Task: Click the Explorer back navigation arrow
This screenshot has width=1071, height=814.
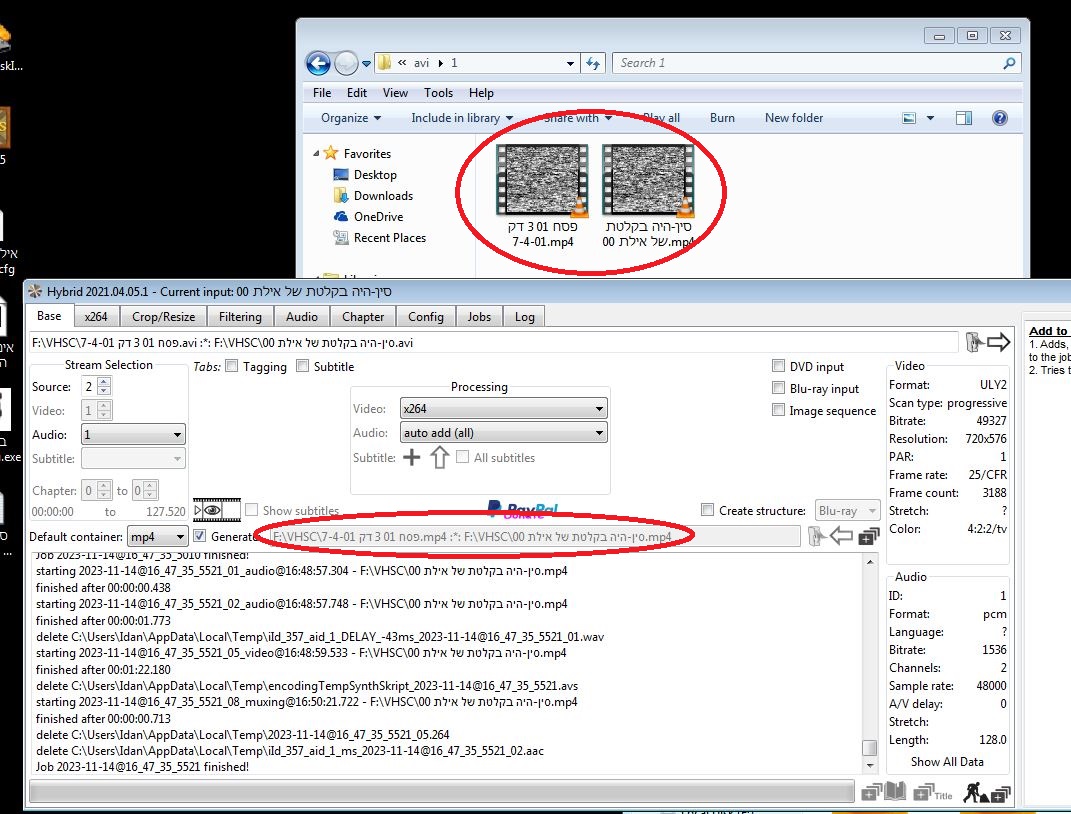Action: tap(318, 63)
